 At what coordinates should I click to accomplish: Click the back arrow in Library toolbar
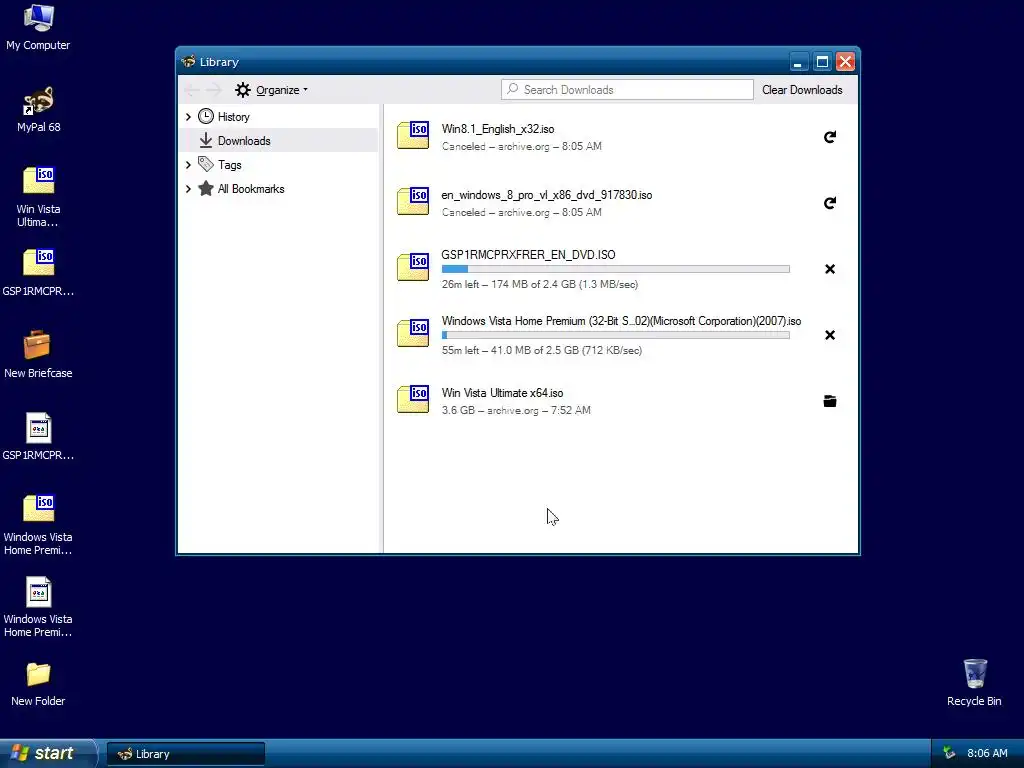pos(191,90)
